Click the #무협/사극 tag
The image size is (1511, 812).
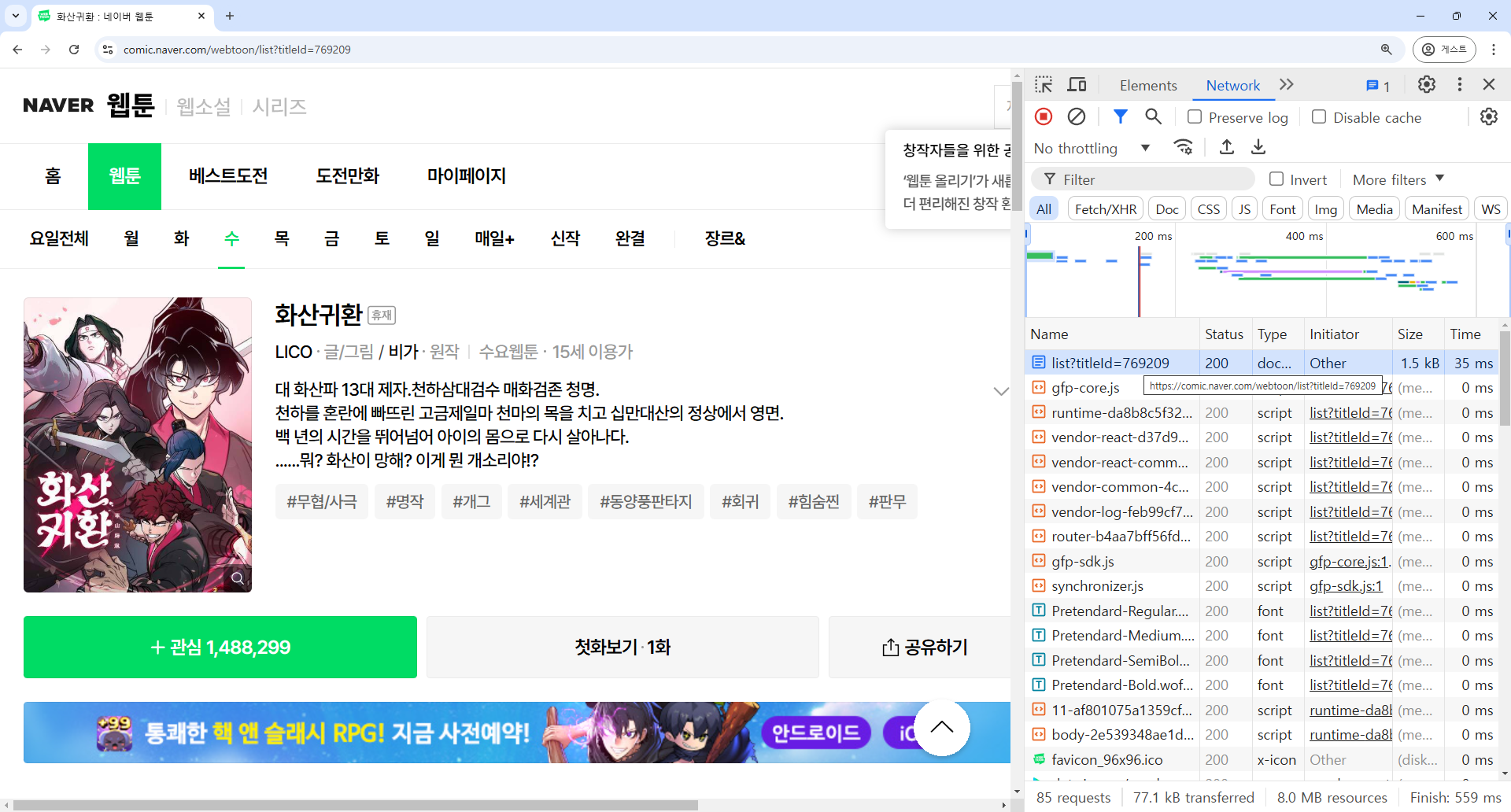(x=322, y=502)
